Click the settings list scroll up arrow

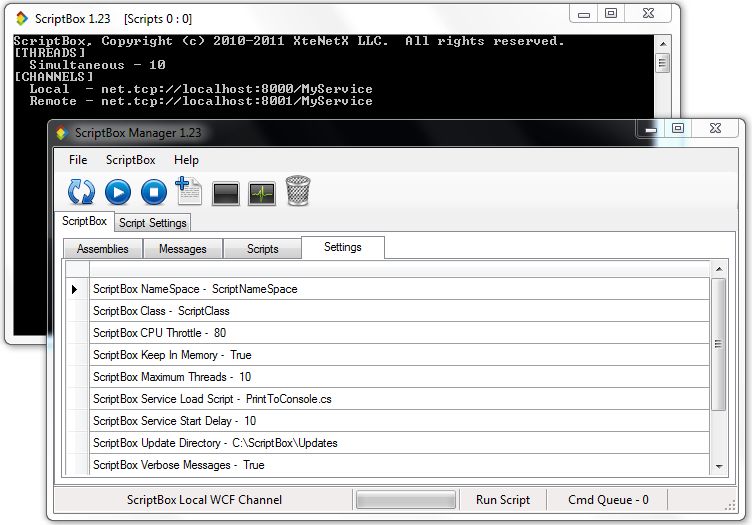point(719,269)
